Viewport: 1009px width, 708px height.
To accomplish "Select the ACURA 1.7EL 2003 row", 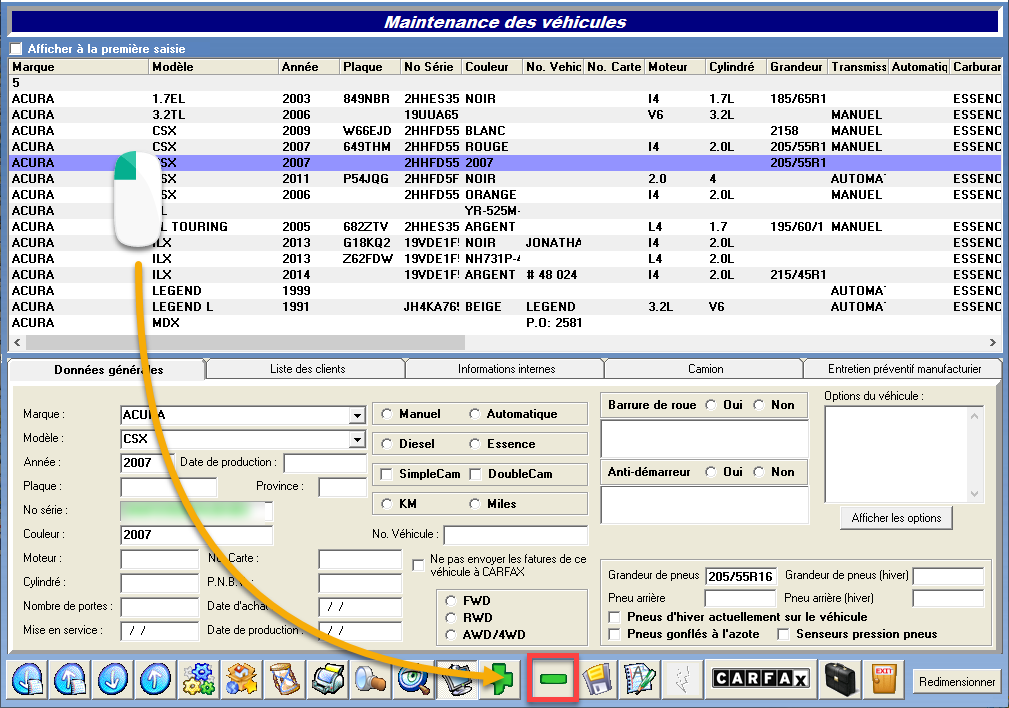I will [x=505, y=98].
